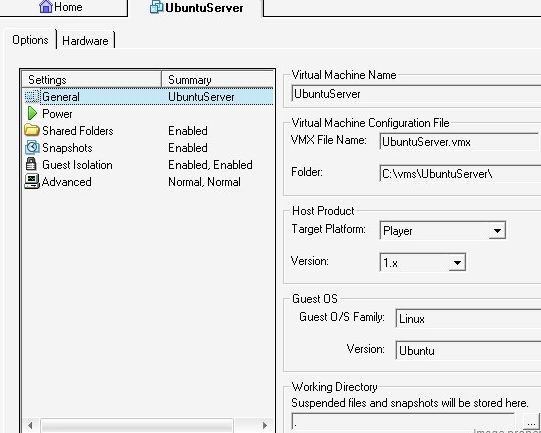The height and width of the screenshot is (433, 541).
Task: Open the Host Product Version dropdown
Action: [457, 263]
